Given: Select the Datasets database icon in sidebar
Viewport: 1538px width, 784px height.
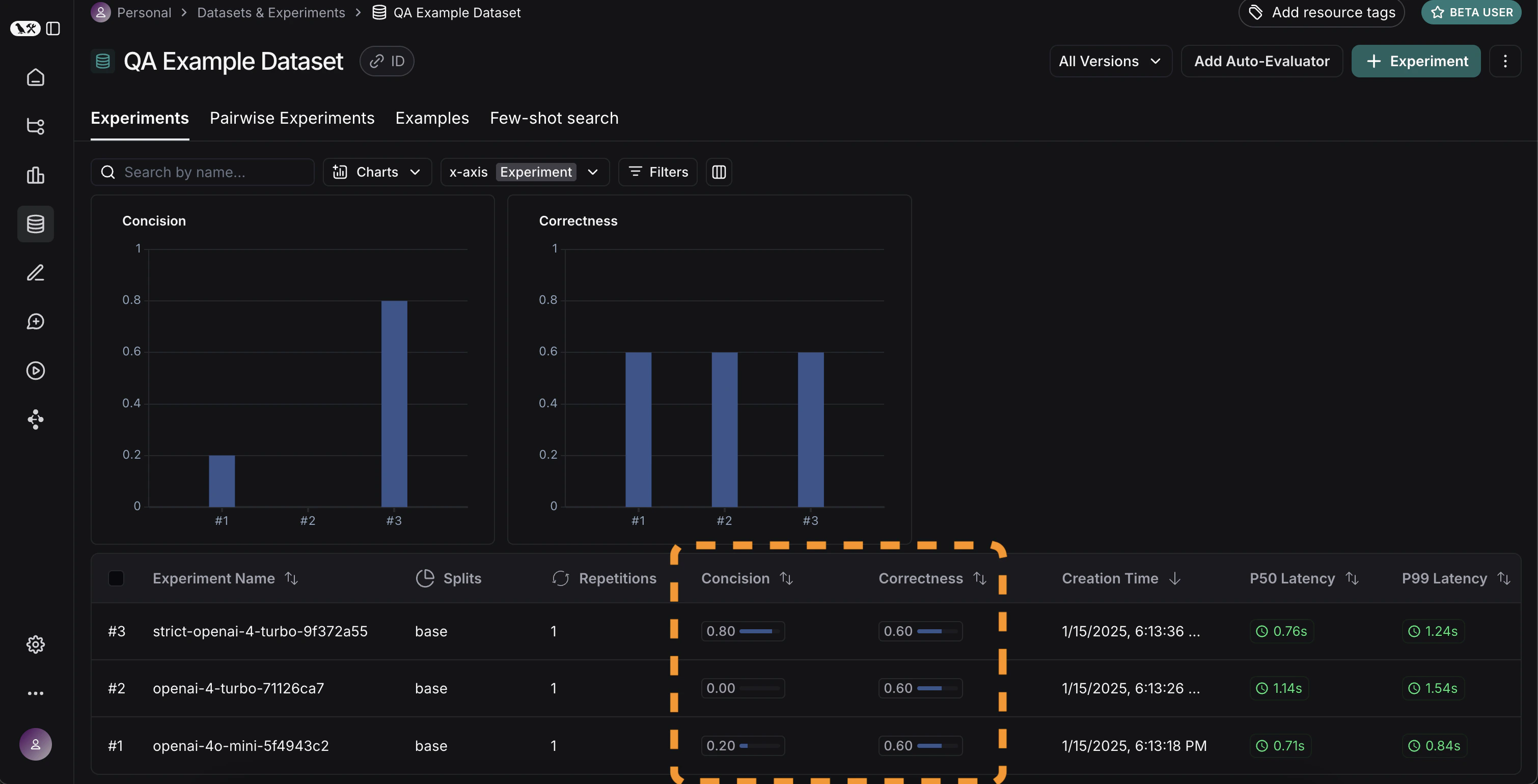Looking at the screenshot, I should pyautogui.click(x=35, y=223).
